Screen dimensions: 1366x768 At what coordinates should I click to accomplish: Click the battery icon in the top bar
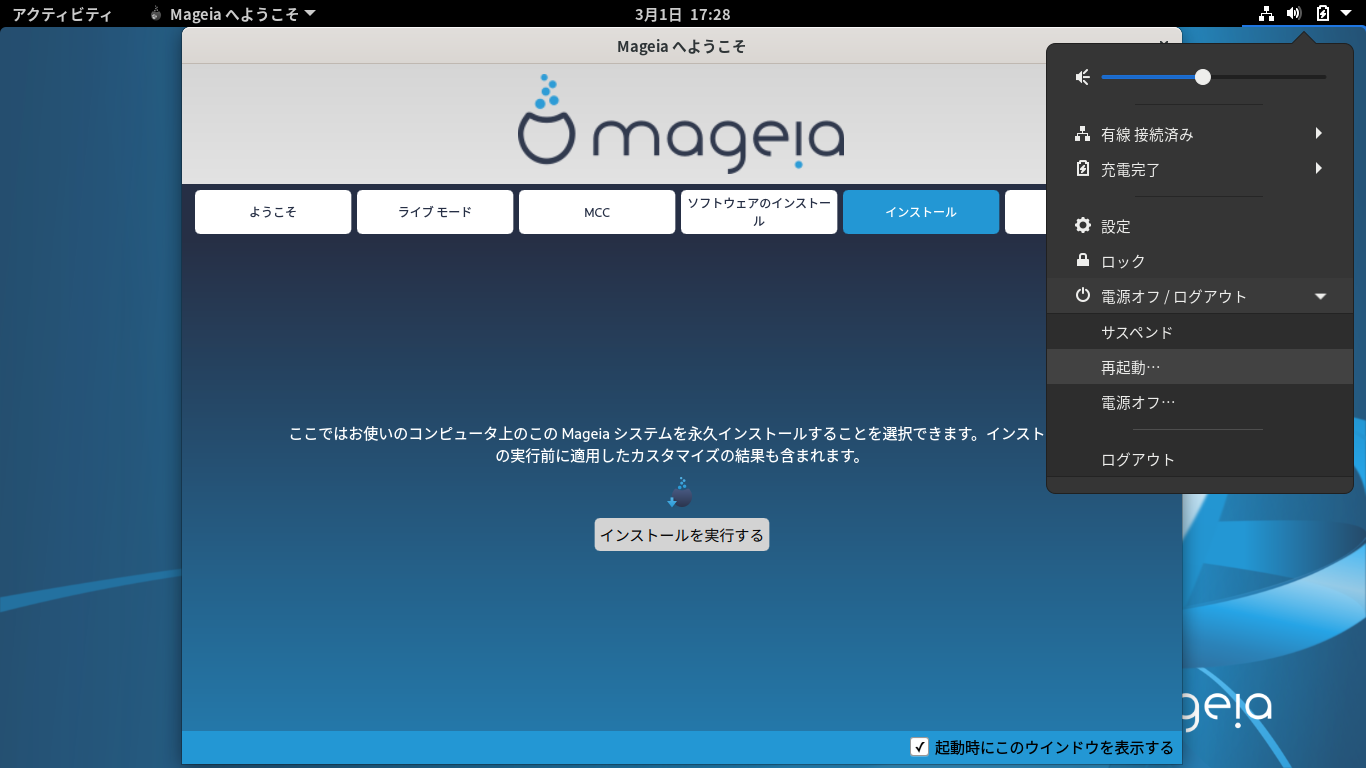pyautogui.click(x=1323, y=13)
